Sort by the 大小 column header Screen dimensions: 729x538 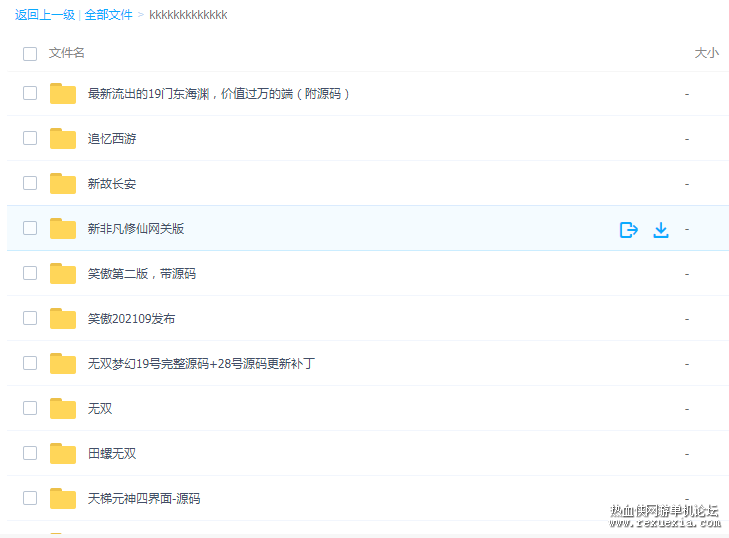(x=706, y=53)
